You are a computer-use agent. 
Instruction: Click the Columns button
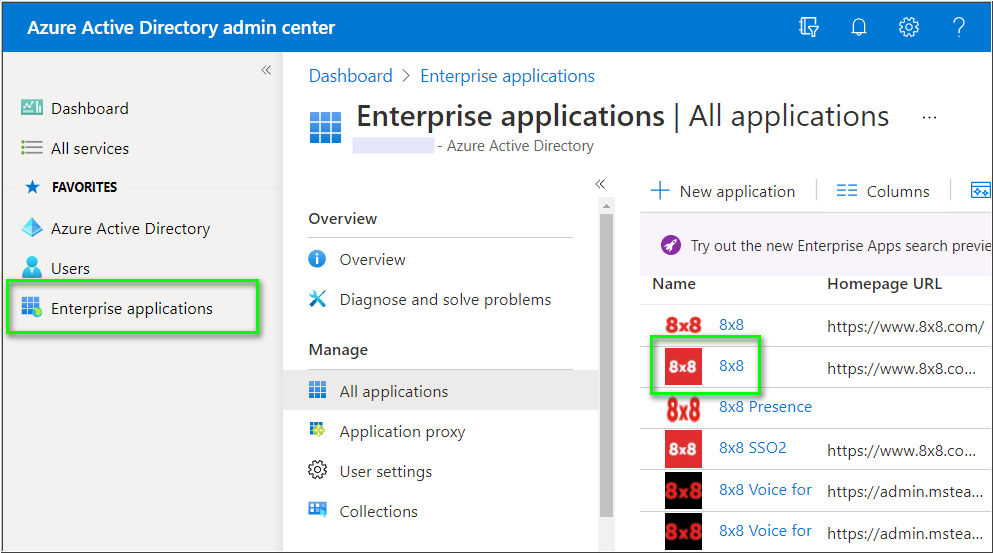pos(883,191)
